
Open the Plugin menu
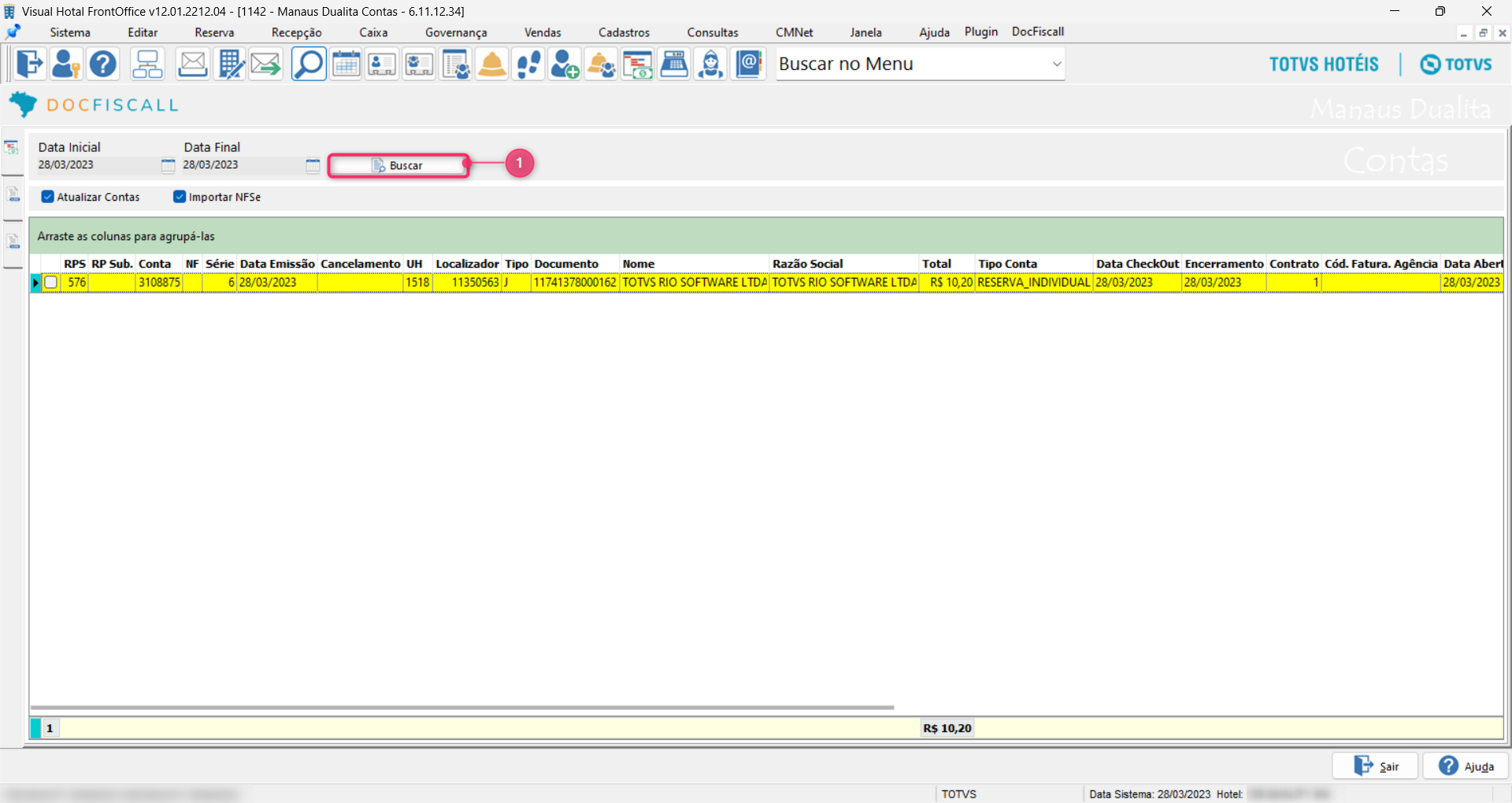[981, 31]
